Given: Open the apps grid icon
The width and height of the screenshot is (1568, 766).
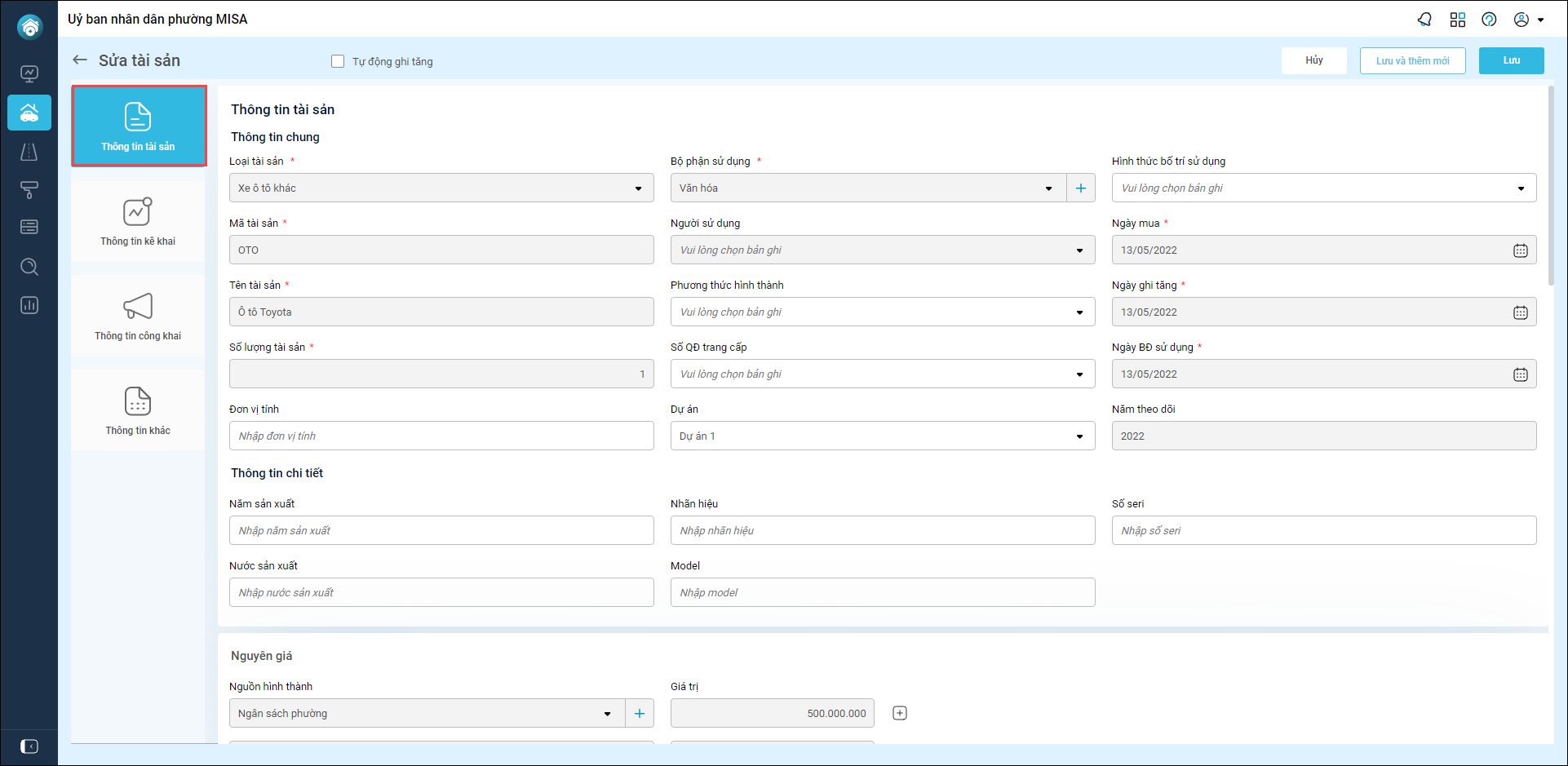Looking at the screenshot, I should click(x=1458, y=20).
